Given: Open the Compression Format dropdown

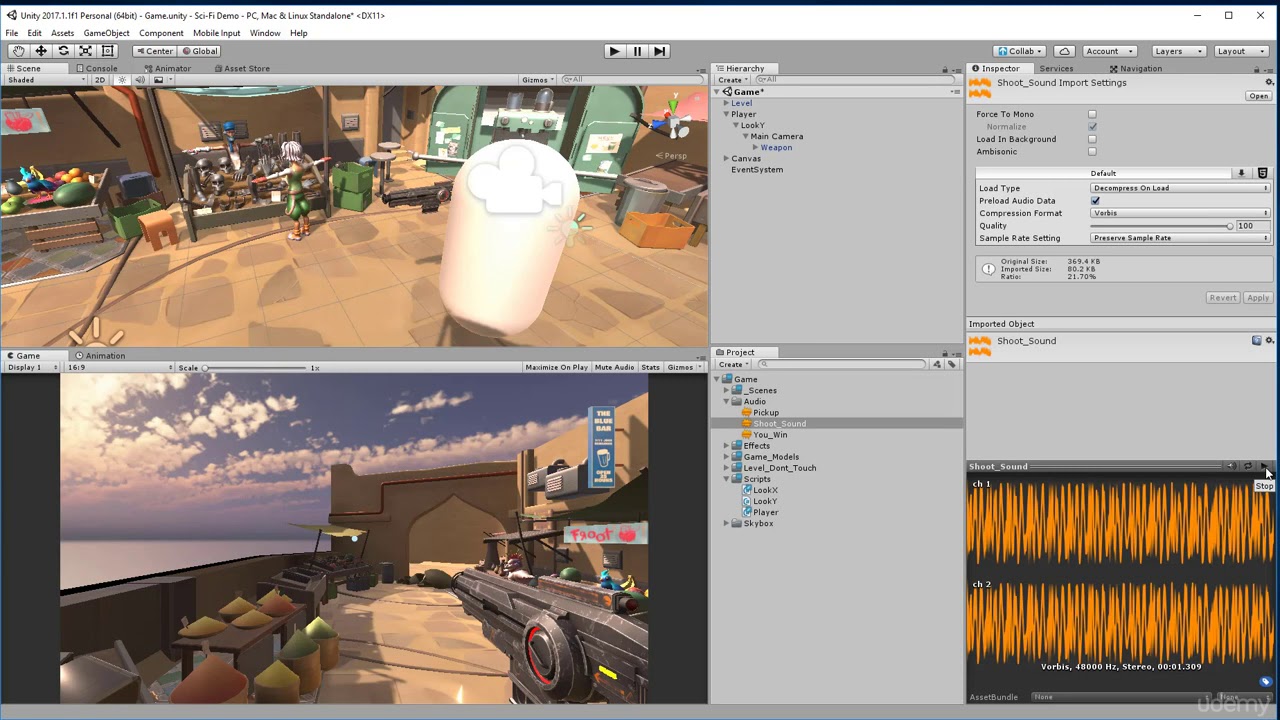Looking at the screenshot, I should point(1180,213).
